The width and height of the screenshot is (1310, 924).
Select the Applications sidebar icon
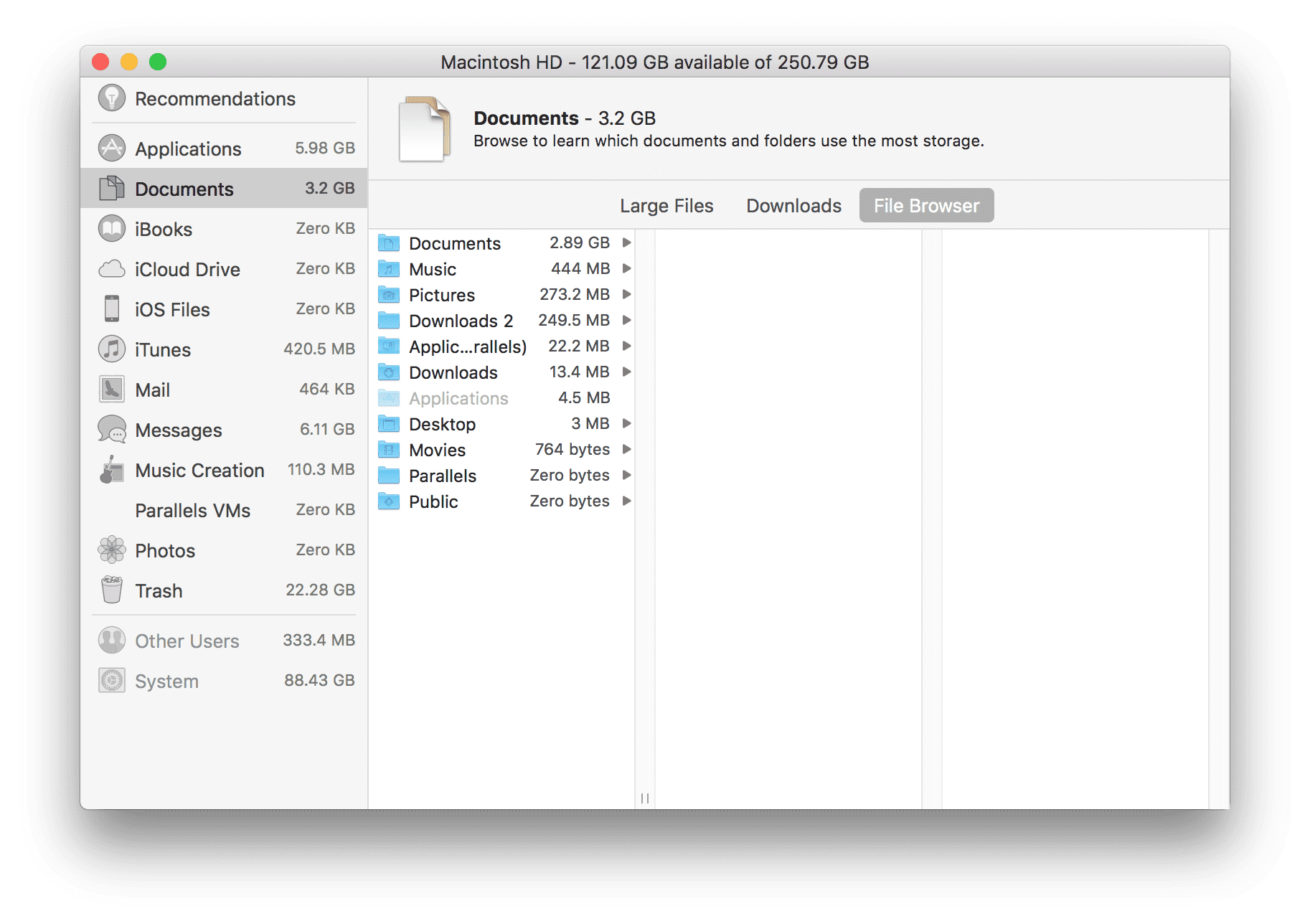tap(111, 148)
